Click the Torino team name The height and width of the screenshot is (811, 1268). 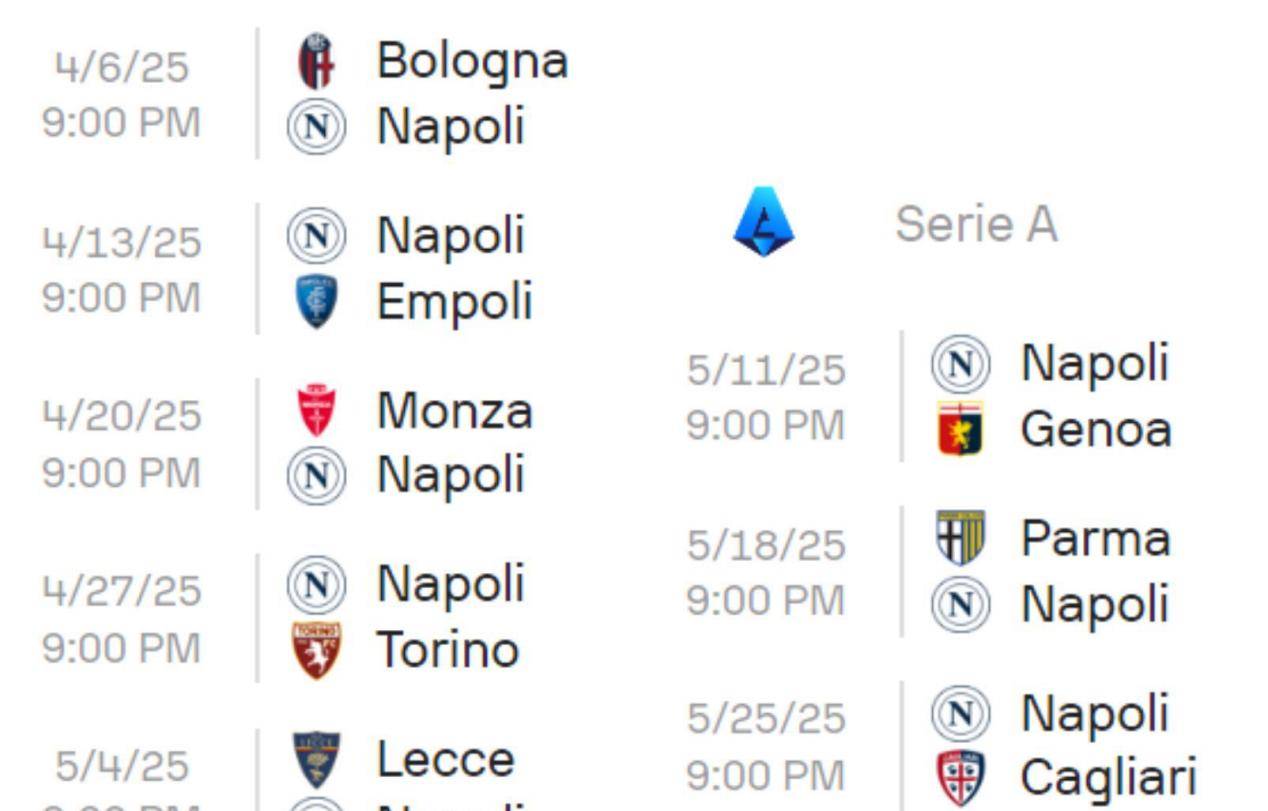point(447,649)
